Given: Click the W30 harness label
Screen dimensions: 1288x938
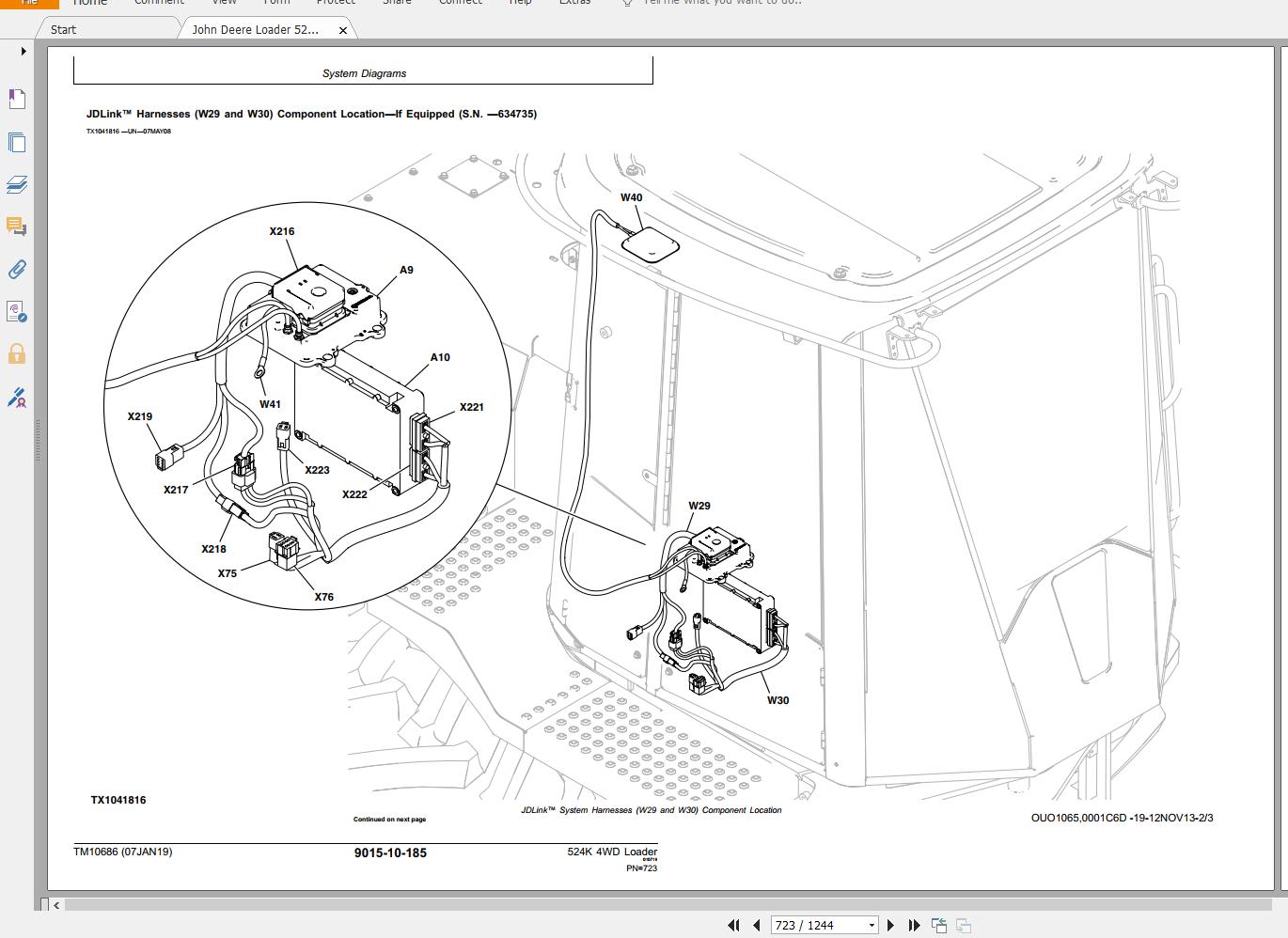Looking at the screenshot, I should (778, 700).
